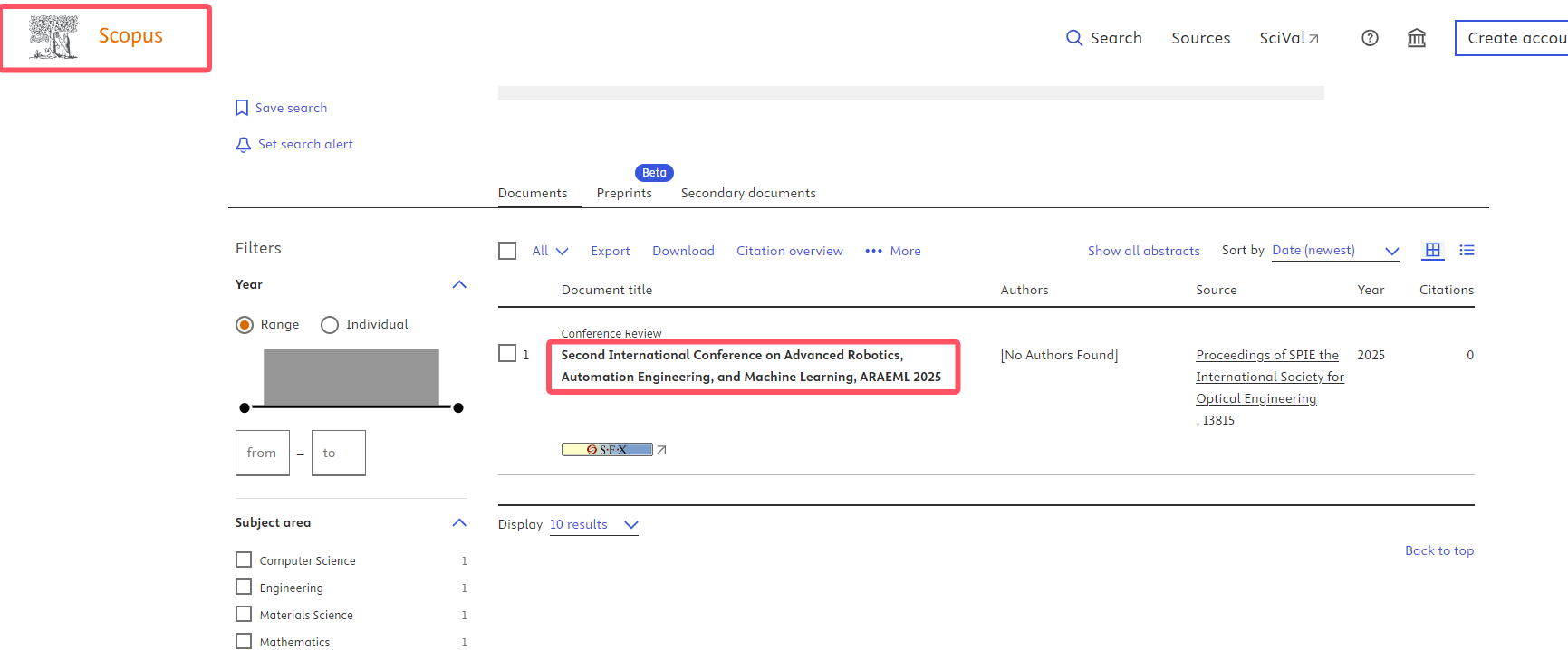Viewport: 1568px width, 650px height.
Task: Collapse the Year filter section
Action: (x=459, y=285)
